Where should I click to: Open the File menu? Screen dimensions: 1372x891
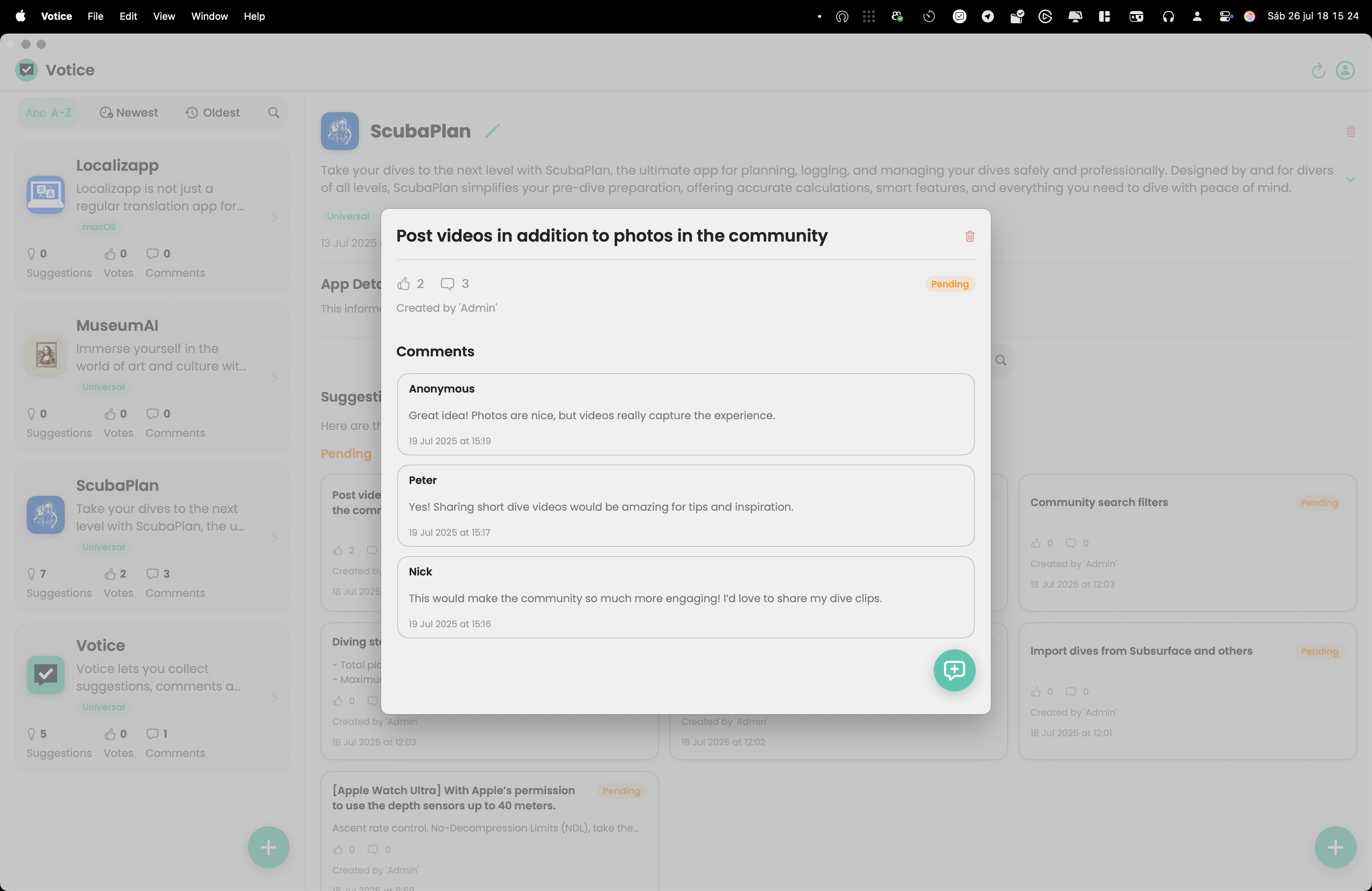(95, 16)
